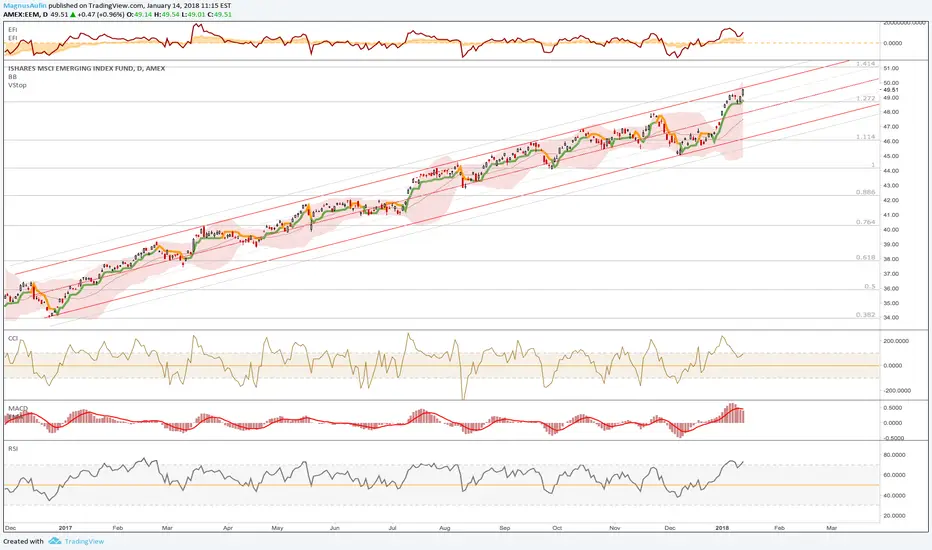
Task: Click the 0.886 Fibonacci level label
Action: 865,192
